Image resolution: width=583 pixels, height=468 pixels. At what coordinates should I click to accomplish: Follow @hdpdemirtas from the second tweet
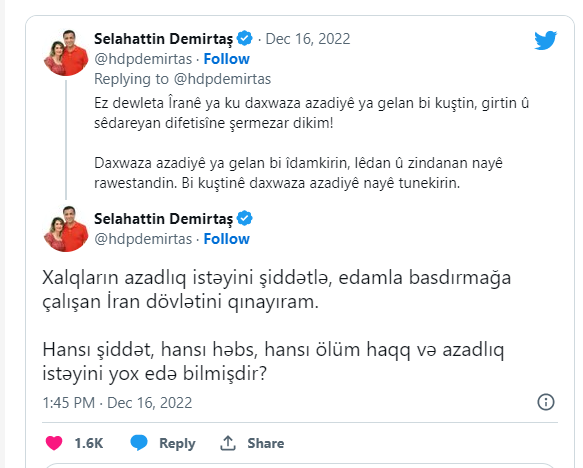tap(226, 239)
